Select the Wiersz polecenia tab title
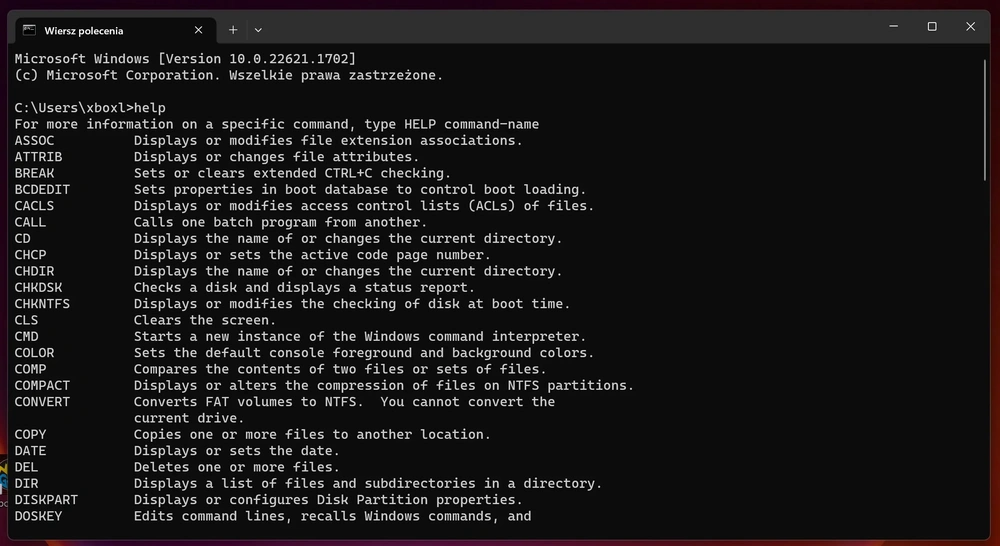 point(84,31)
